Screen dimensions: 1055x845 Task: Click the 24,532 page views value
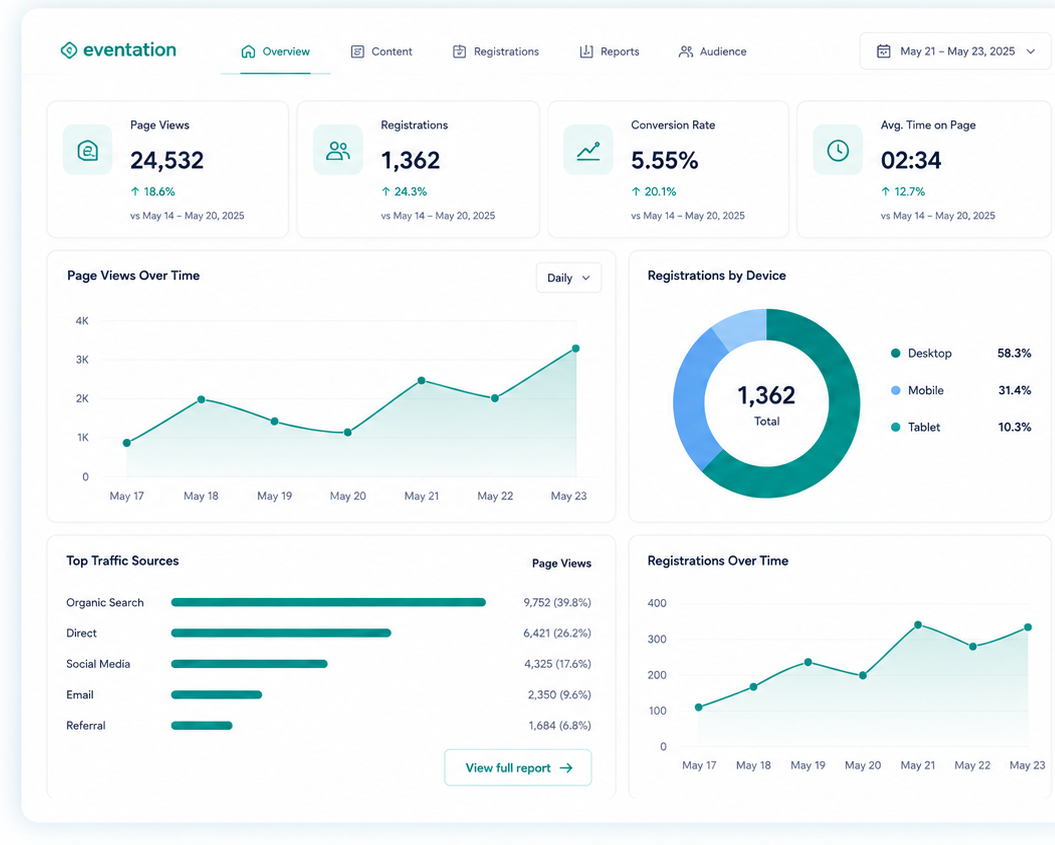(167, 160)
